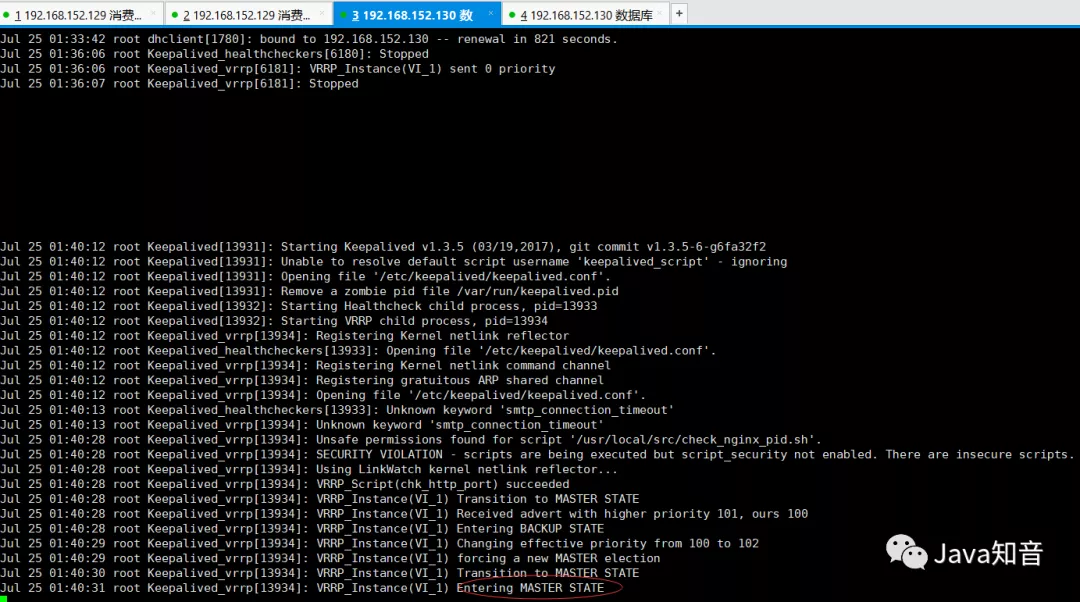Close active tab 3 with its X

click(x=490, y=13)
